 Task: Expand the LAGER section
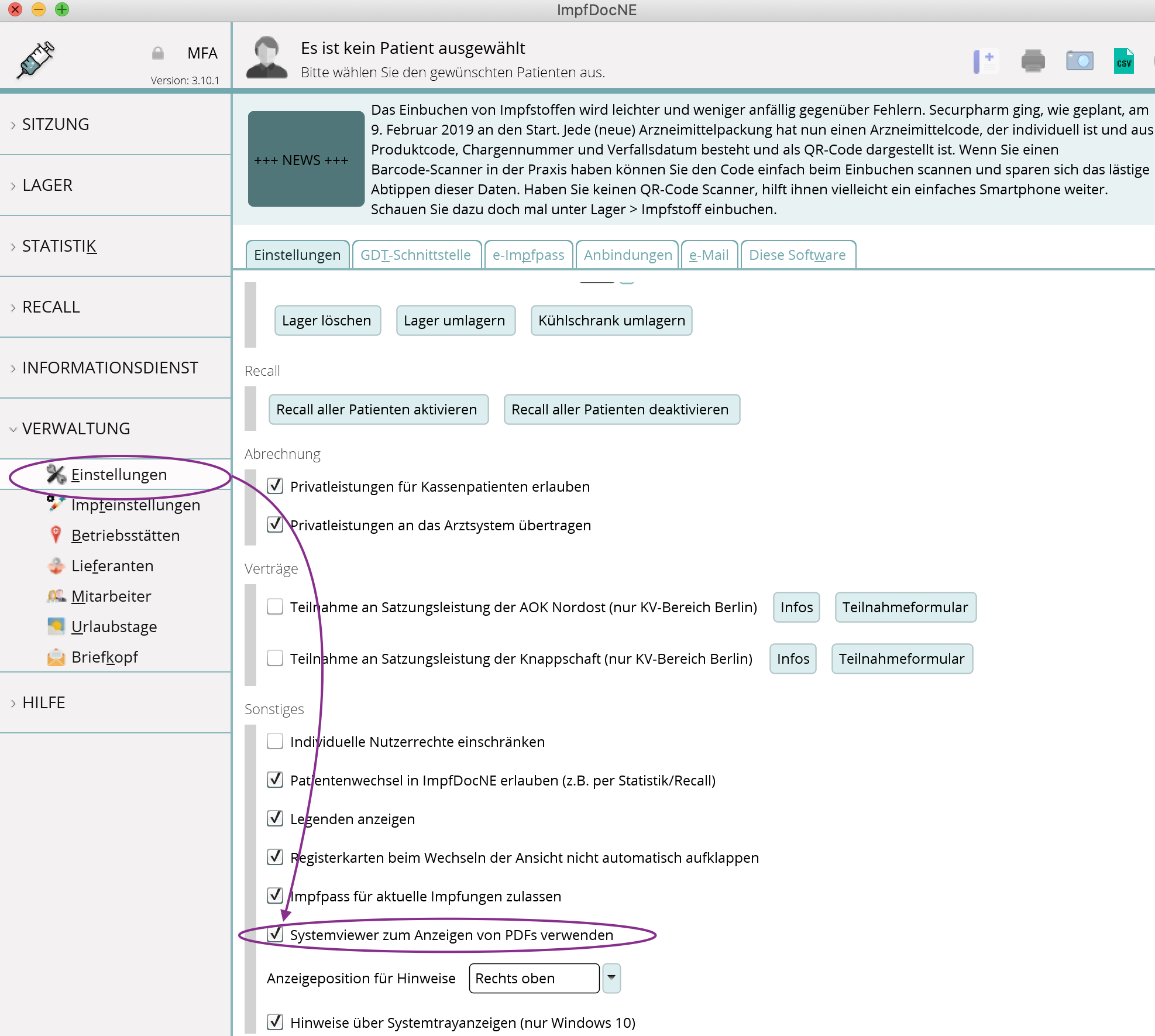click(115, 185)
